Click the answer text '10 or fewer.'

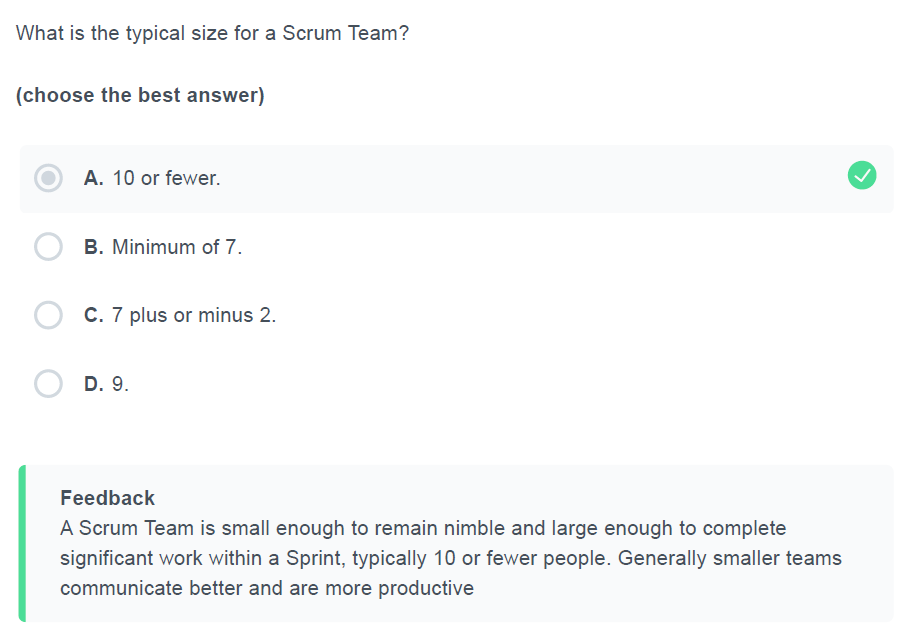pos(166,178)
